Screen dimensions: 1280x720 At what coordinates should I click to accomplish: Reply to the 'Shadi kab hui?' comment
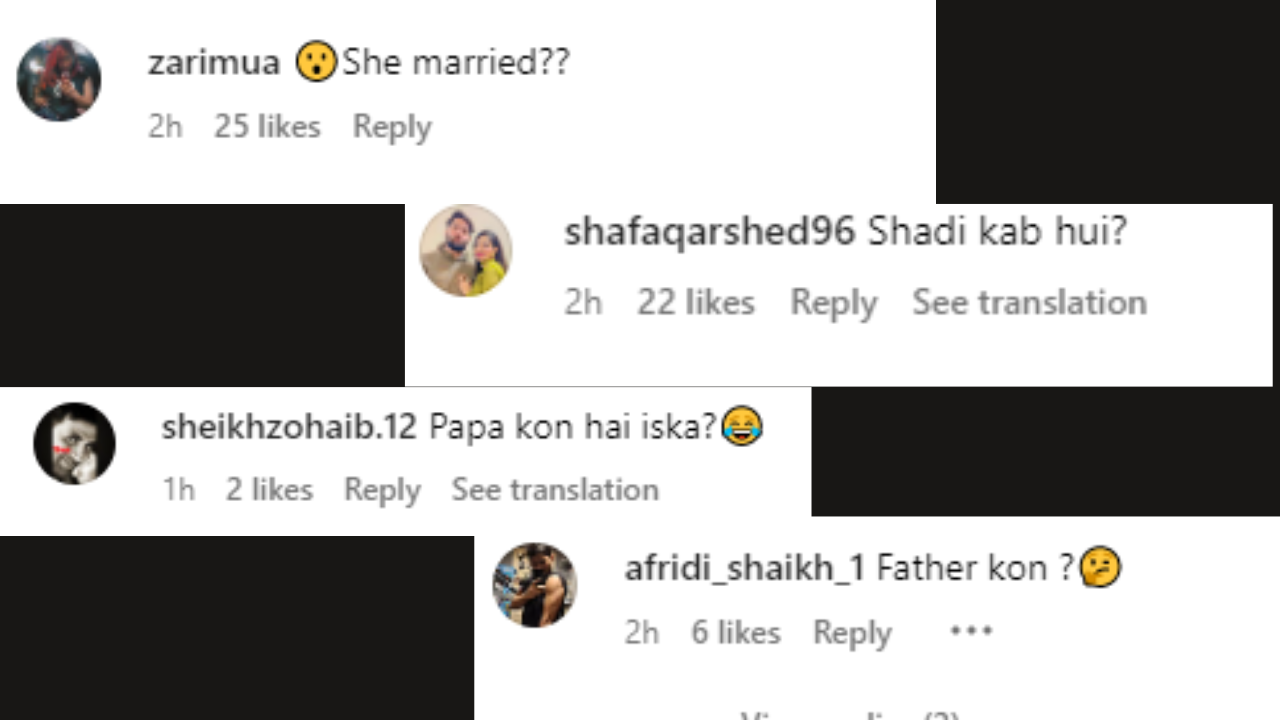[833, 303]
